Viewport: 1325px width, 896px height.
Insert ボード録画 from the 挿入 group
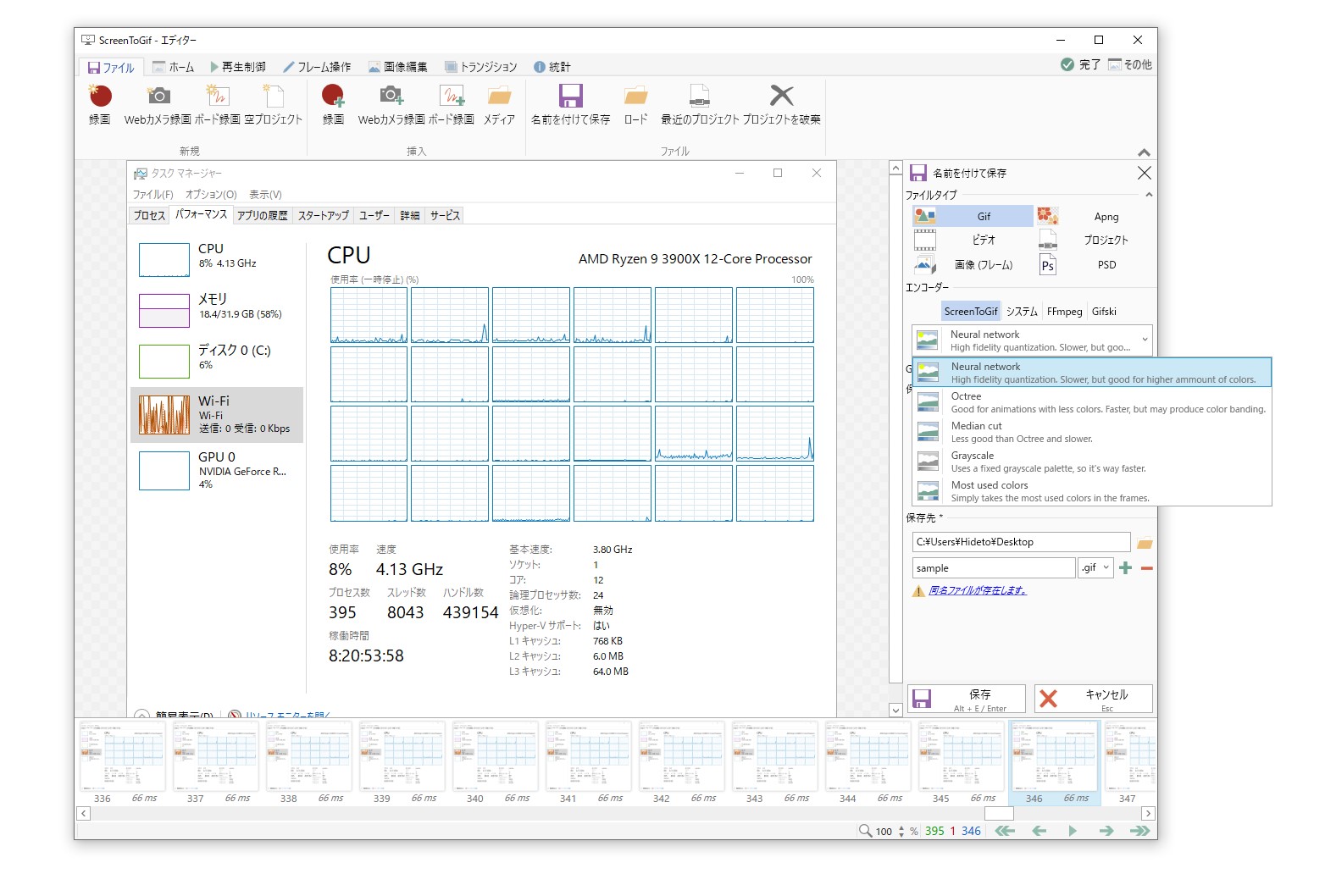click(452, 104)
